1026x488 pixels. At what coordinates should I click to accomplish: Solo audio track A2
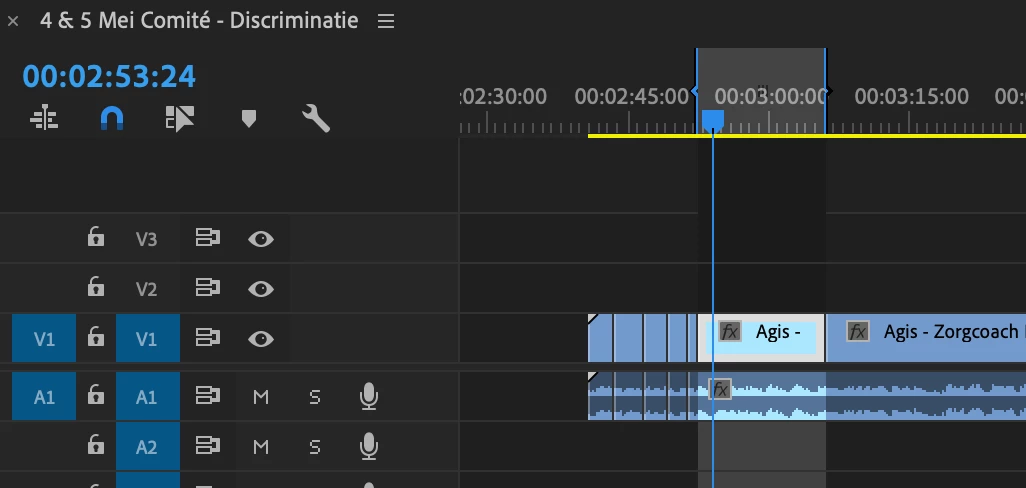tap(315, 446)
